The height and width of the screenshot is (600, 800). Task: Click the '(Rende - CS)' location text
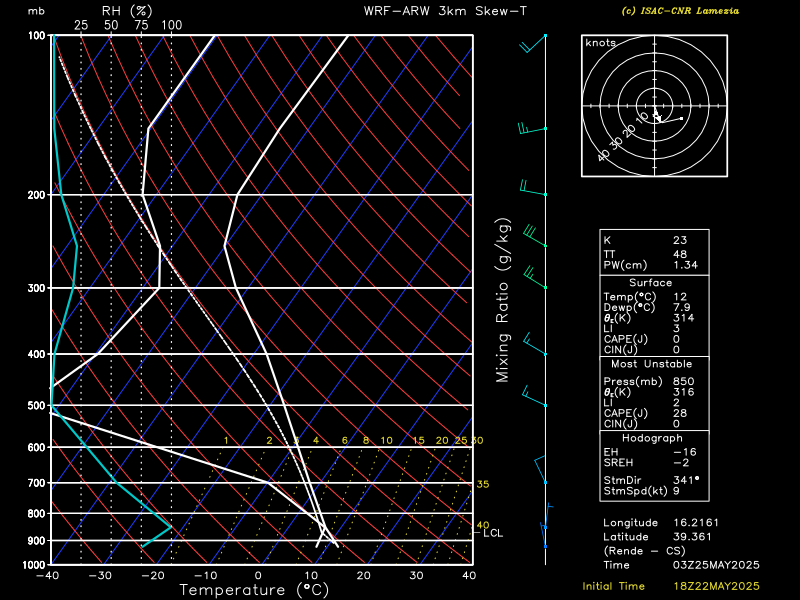(x=644, y=551)
